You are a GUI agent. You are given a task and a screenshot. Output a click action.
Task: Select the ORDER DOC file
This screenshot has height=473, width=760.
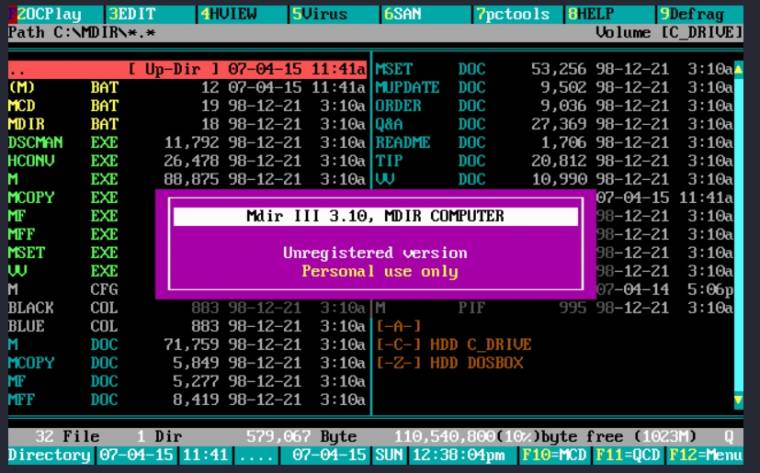click(554, 106)
